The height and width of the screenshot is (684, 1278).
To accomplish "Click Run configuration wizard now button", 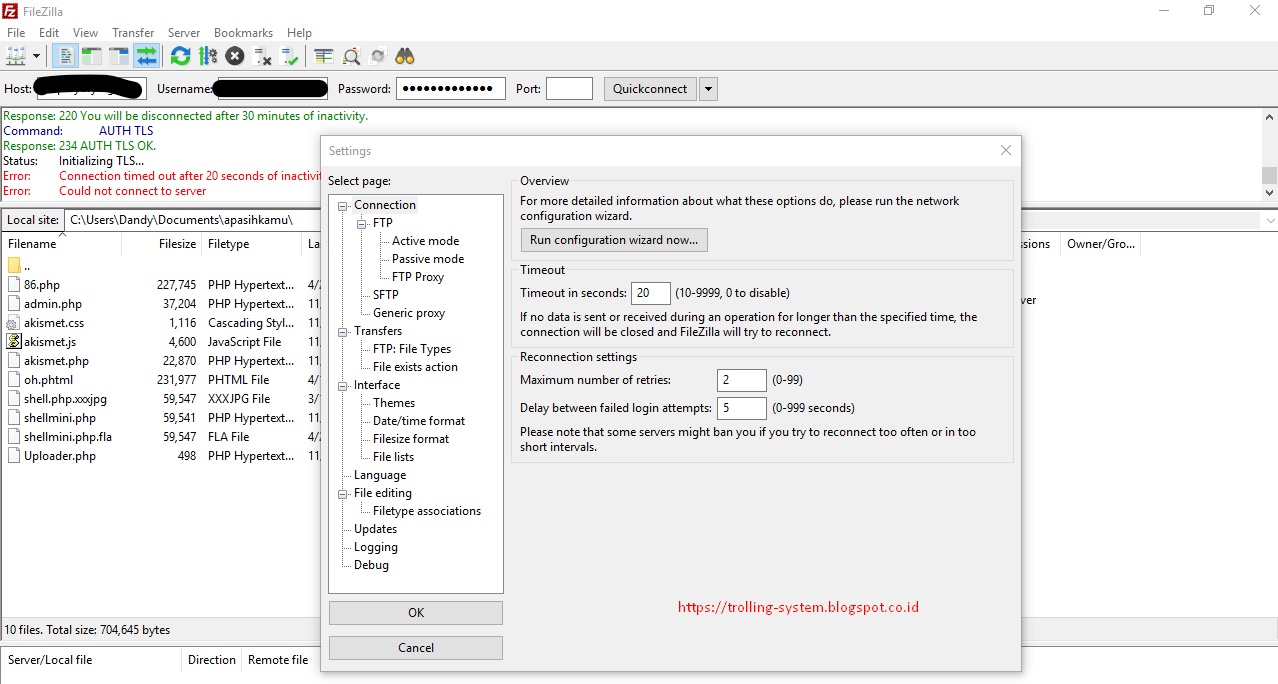I will point(615,240).
